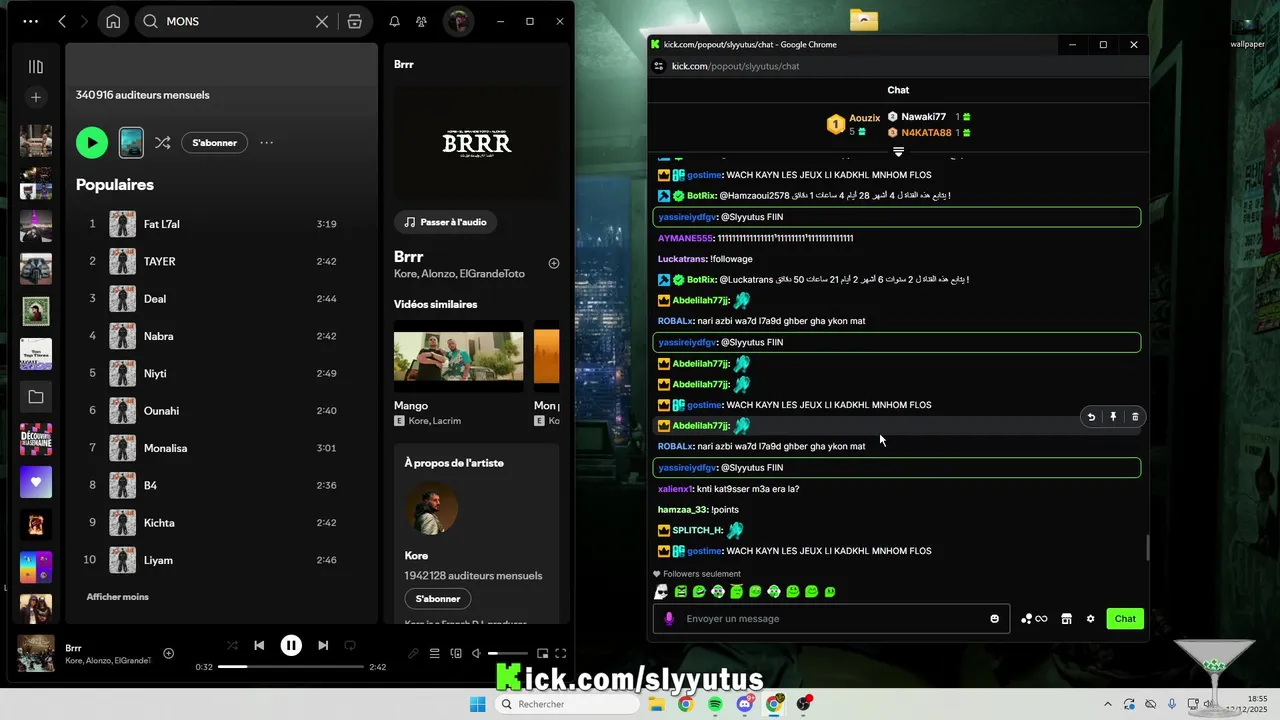Add Brrr to library with the plus icon in right panel

coord(554,263)
